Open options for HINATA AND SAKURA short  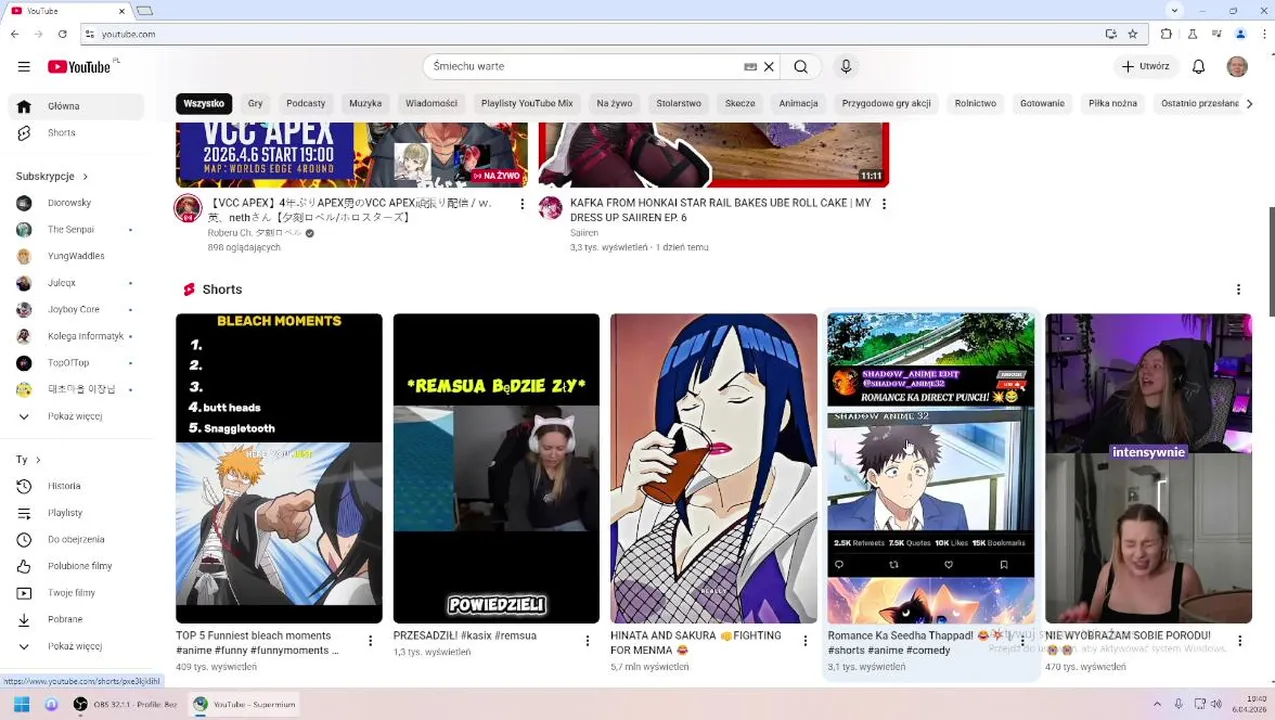805,641
